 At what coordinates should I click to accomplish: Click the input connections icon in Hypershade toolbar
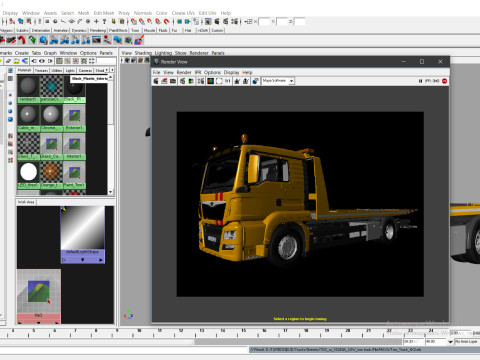(34, 61)
